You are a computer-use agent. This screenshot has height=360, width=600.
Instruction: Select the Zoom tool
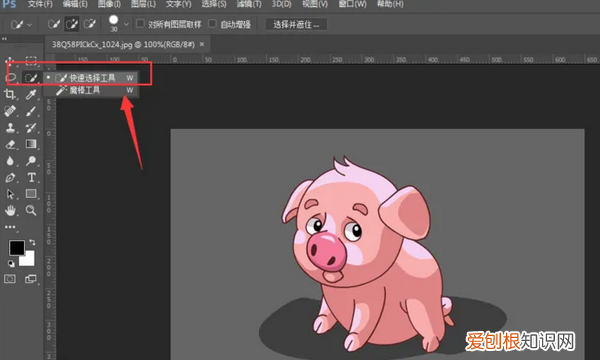tap(31, 210)
